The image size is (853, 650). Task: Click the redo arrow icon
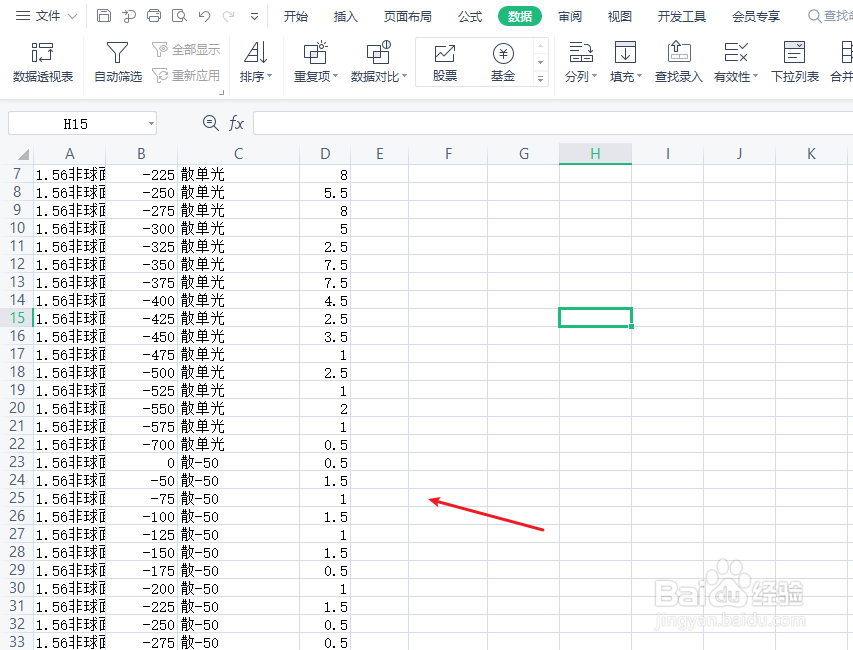pos(229,16)
